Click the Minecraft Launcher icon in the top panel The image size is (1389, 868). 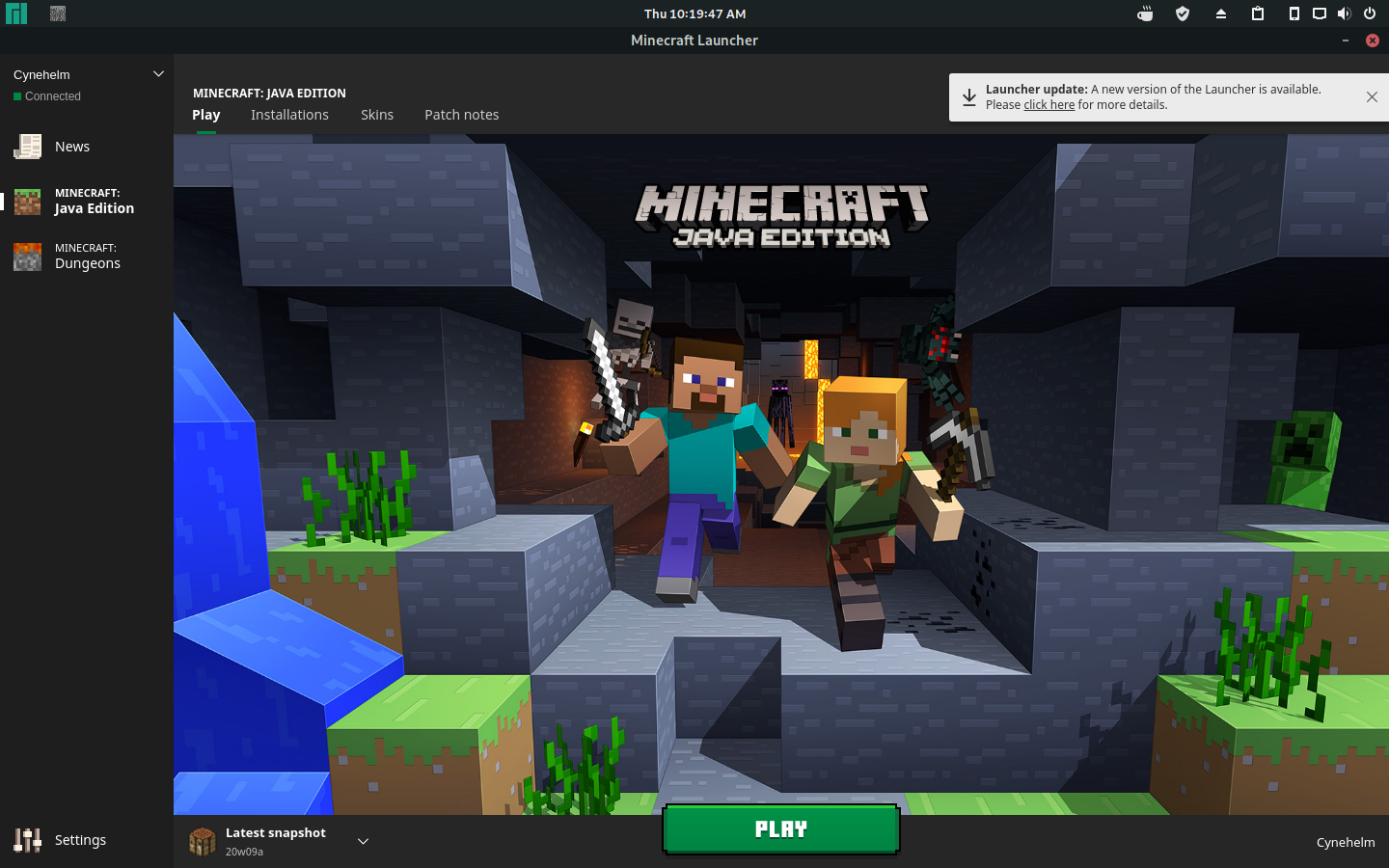click(58, 14)
